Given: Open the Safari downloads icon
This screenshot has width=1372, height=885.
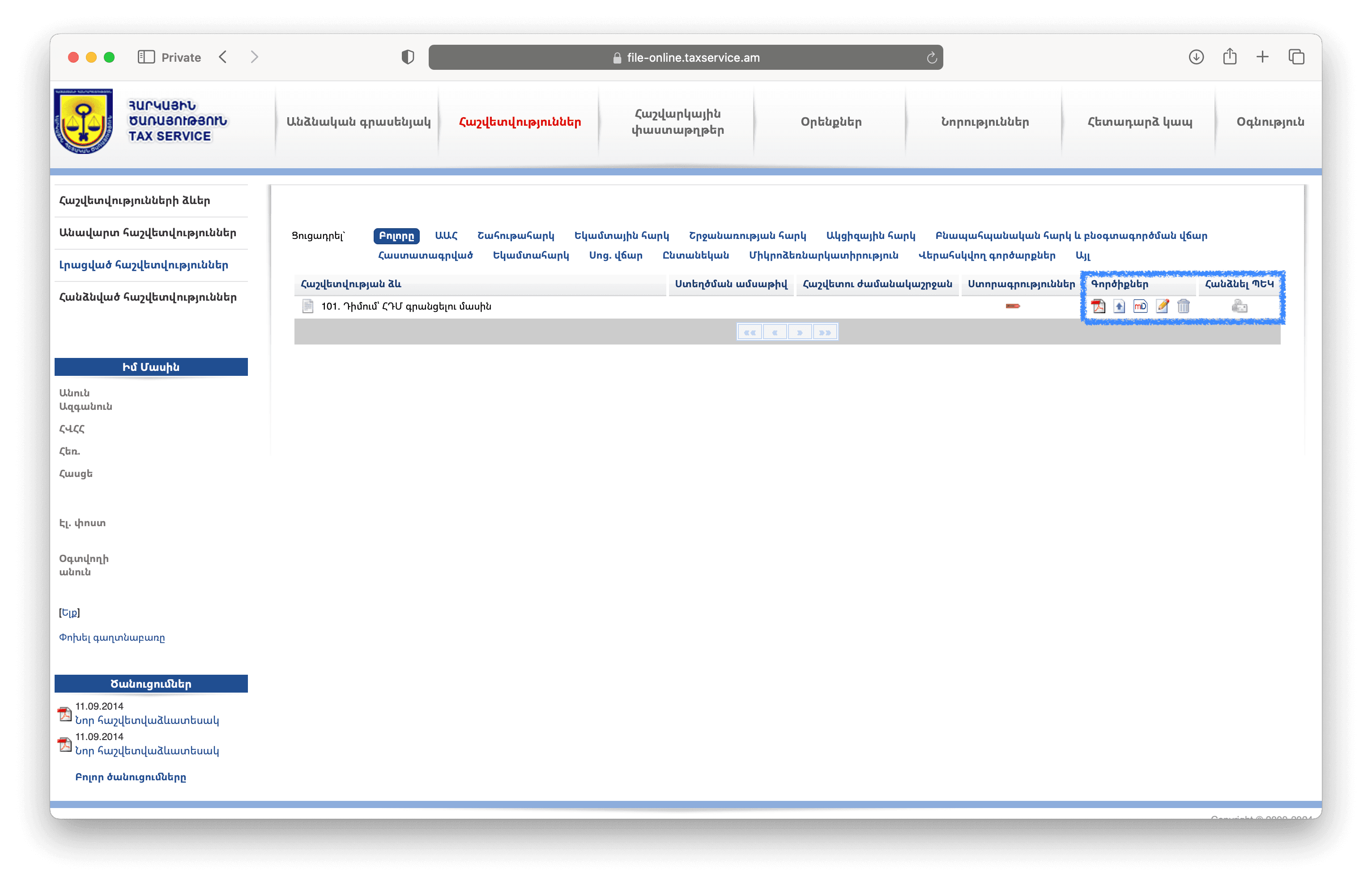Looking at the screenshot, I should tap(1196, 57).
